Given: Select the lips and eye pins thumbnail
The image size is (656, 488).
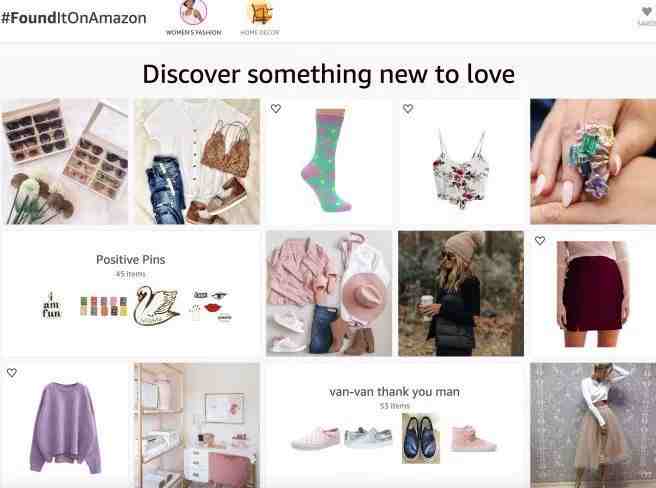Looking at the screenshot, I should coord(212,306).
